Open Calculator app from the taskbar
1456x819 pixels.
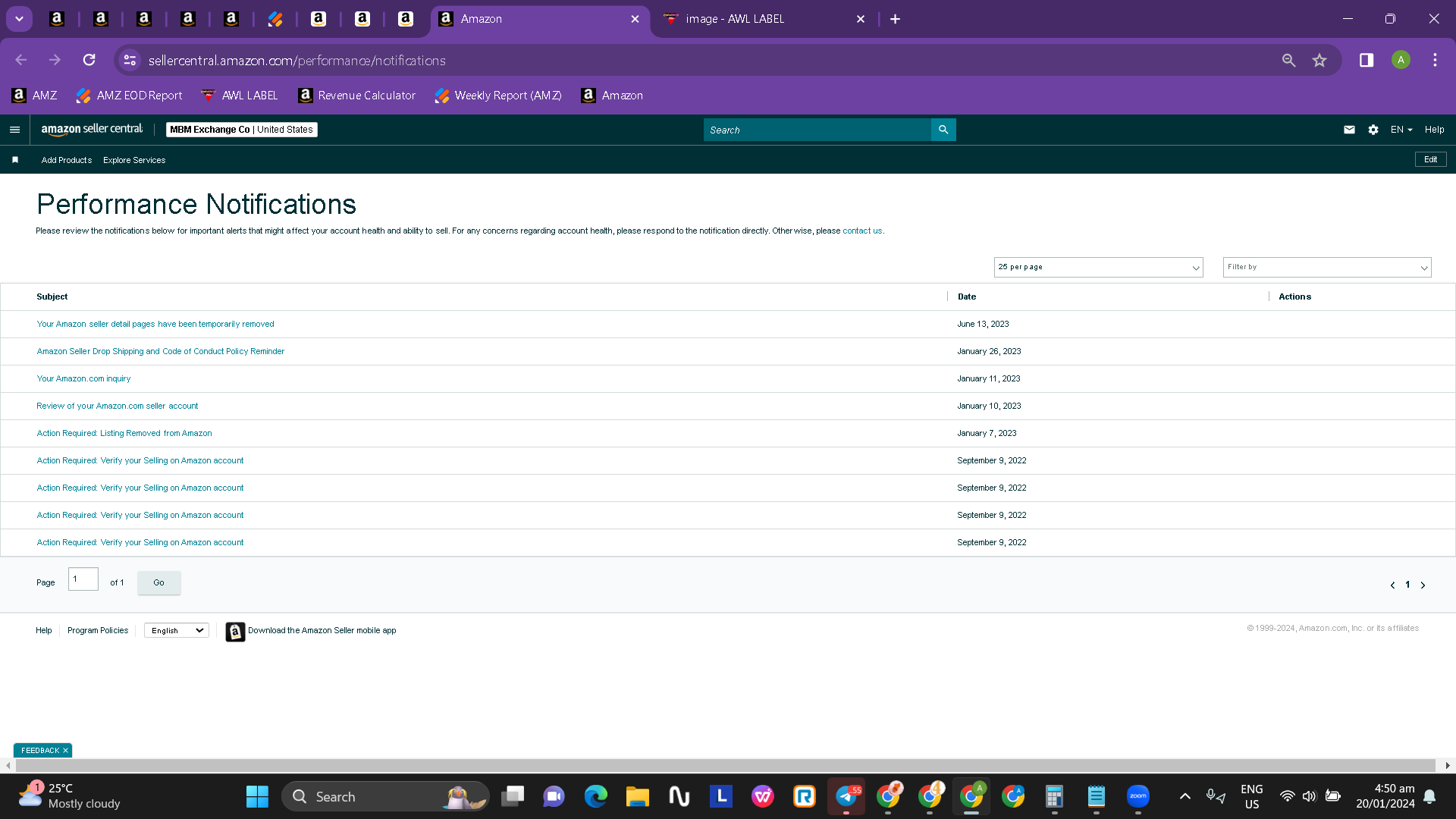(x=1054, y=796)
